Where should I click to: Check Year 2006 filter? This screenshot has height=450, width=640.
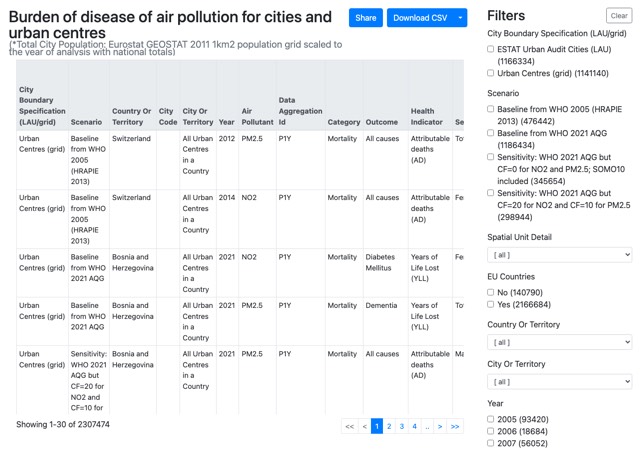pos(491,431)
